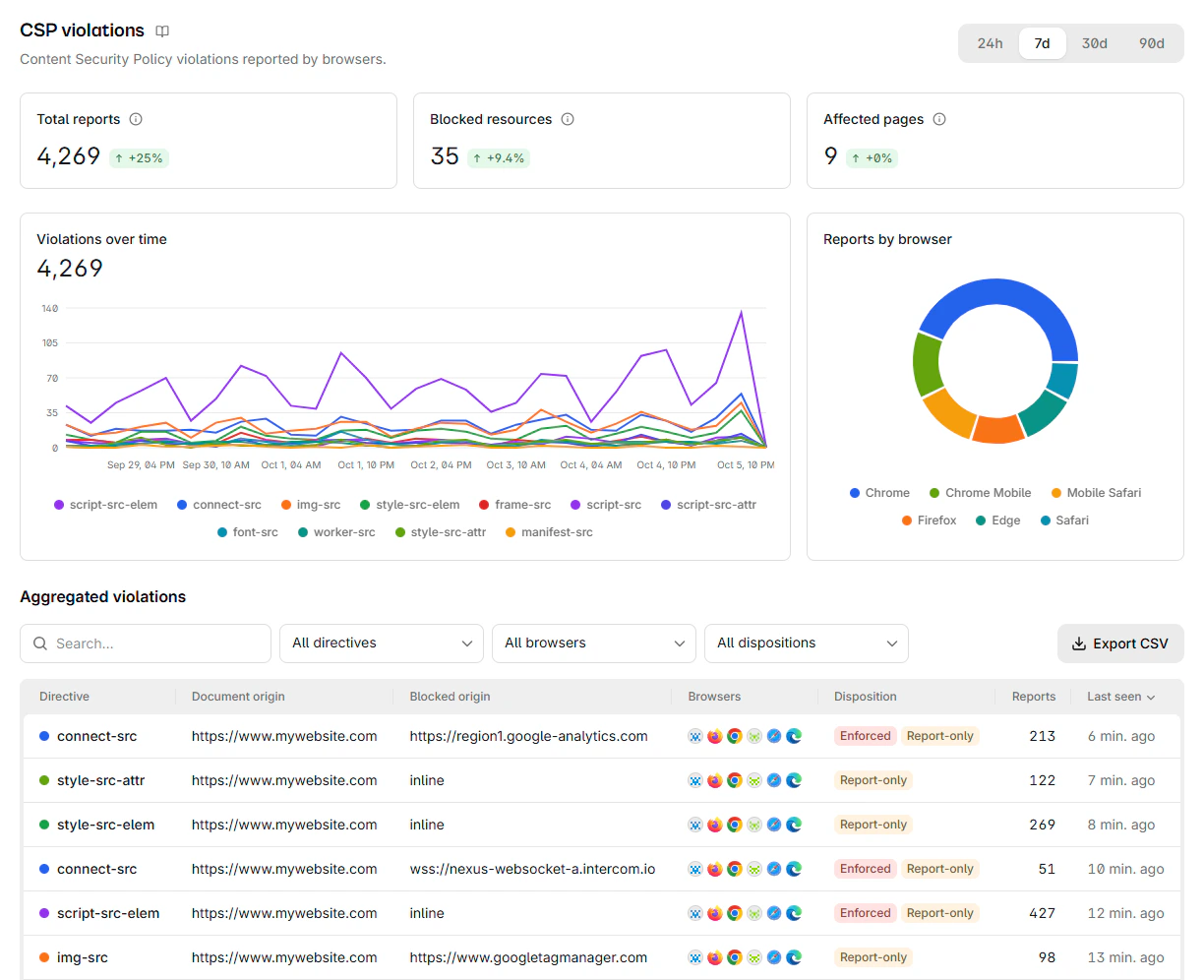Viewport: 1204px width, 980px height.
Task: Select the 7d time range tab
Action: 1043,43
